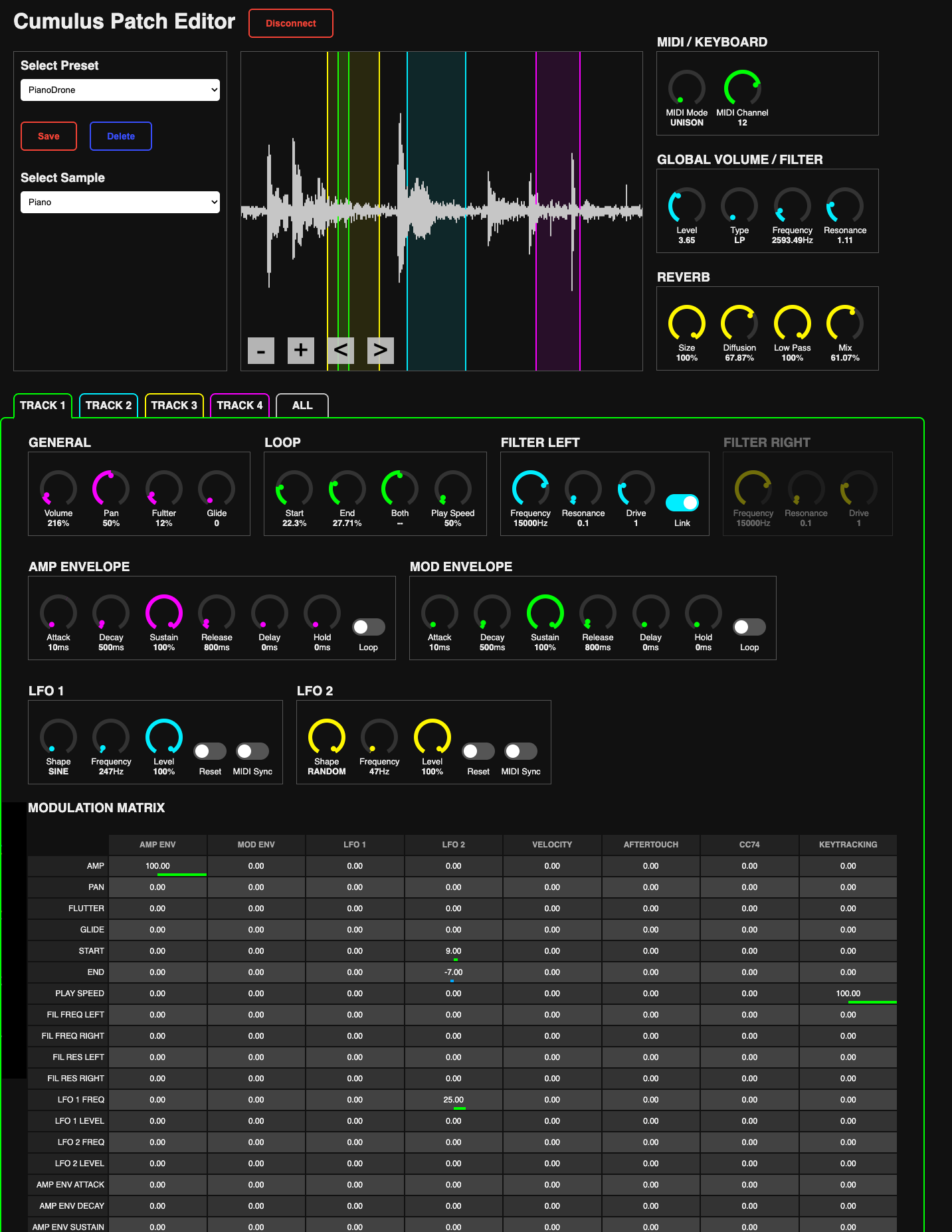Enable the Amp Envelope Loop toggle
This screenshot has width=952, height=1232.
pyautogui.click(x=368, y=627)
